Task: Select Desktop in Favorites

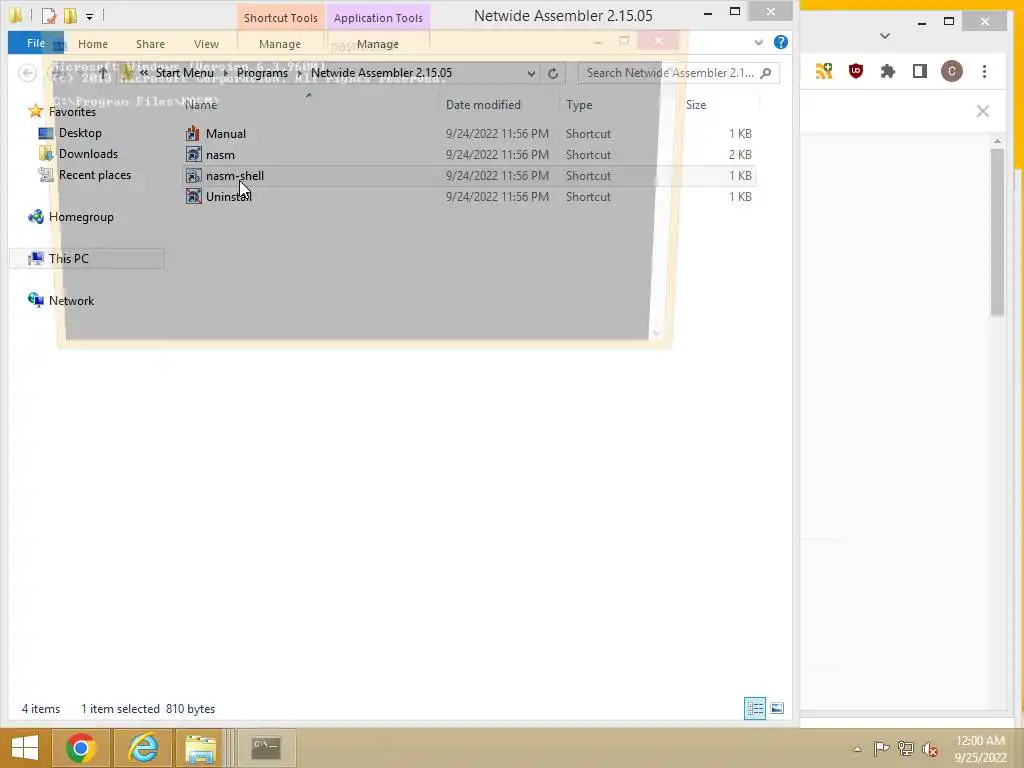Action: [80, 133]
